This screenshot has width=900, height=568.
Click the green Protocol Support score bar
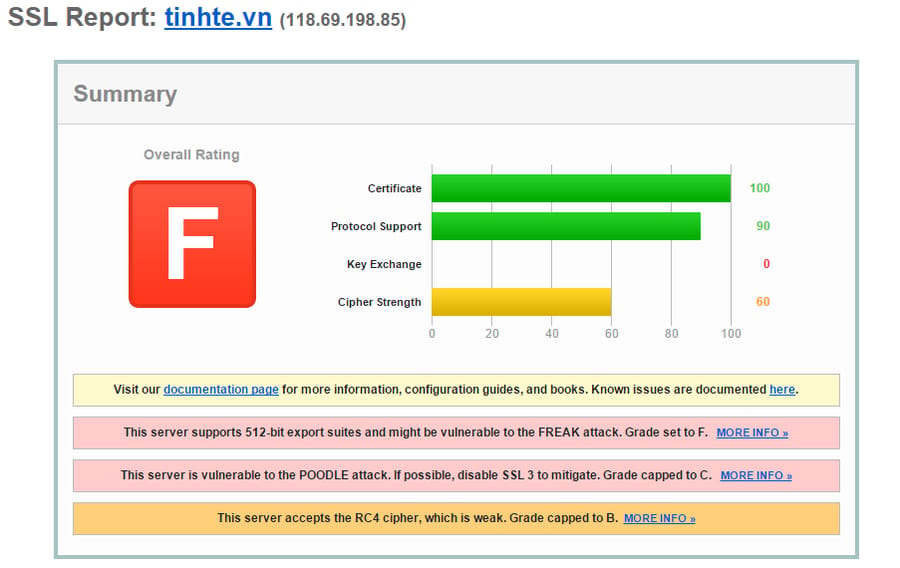pyautogui.click(x=566, y=226)
